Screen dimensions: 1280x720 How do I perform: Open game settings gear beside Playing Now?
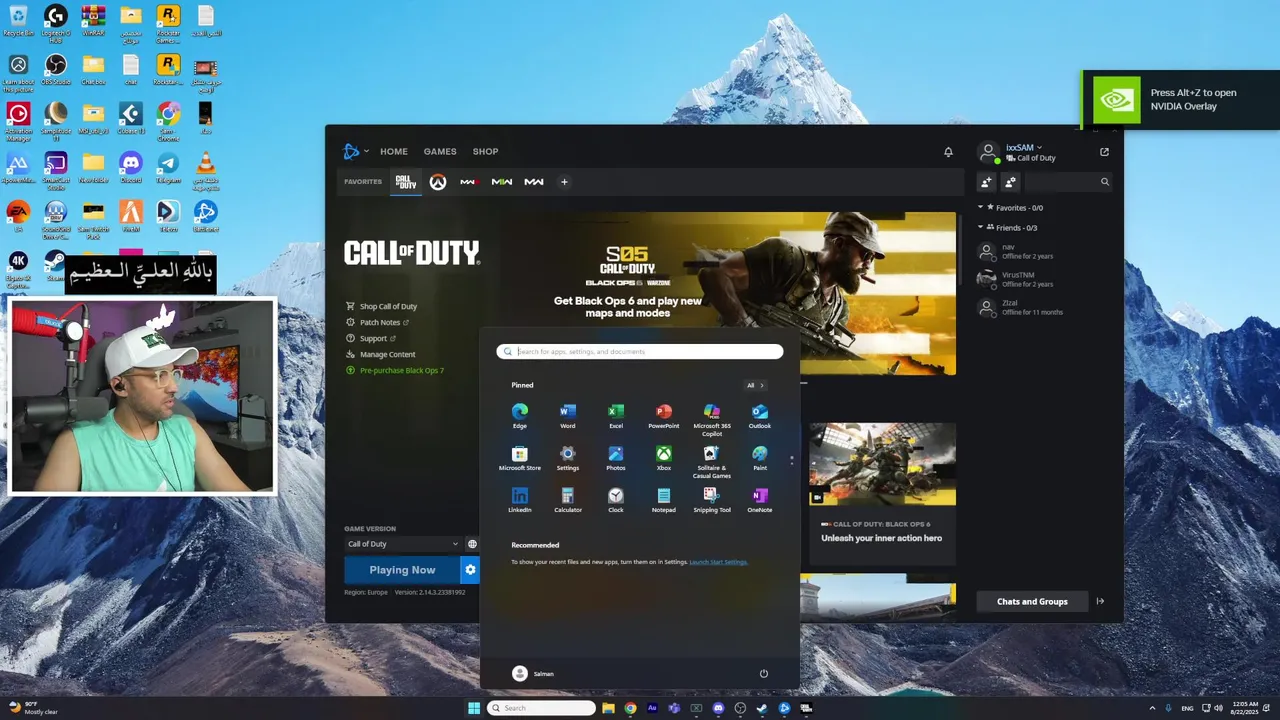point(470,570)
